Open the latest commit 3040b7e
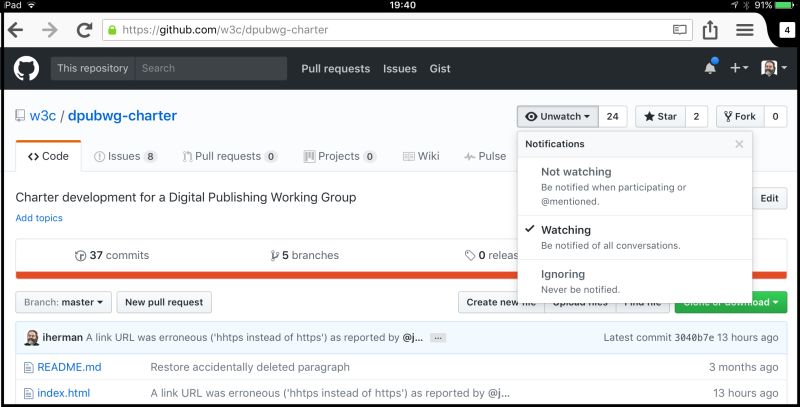The height and width of the screenshot is (407, 800). click(x=694, y=338)
